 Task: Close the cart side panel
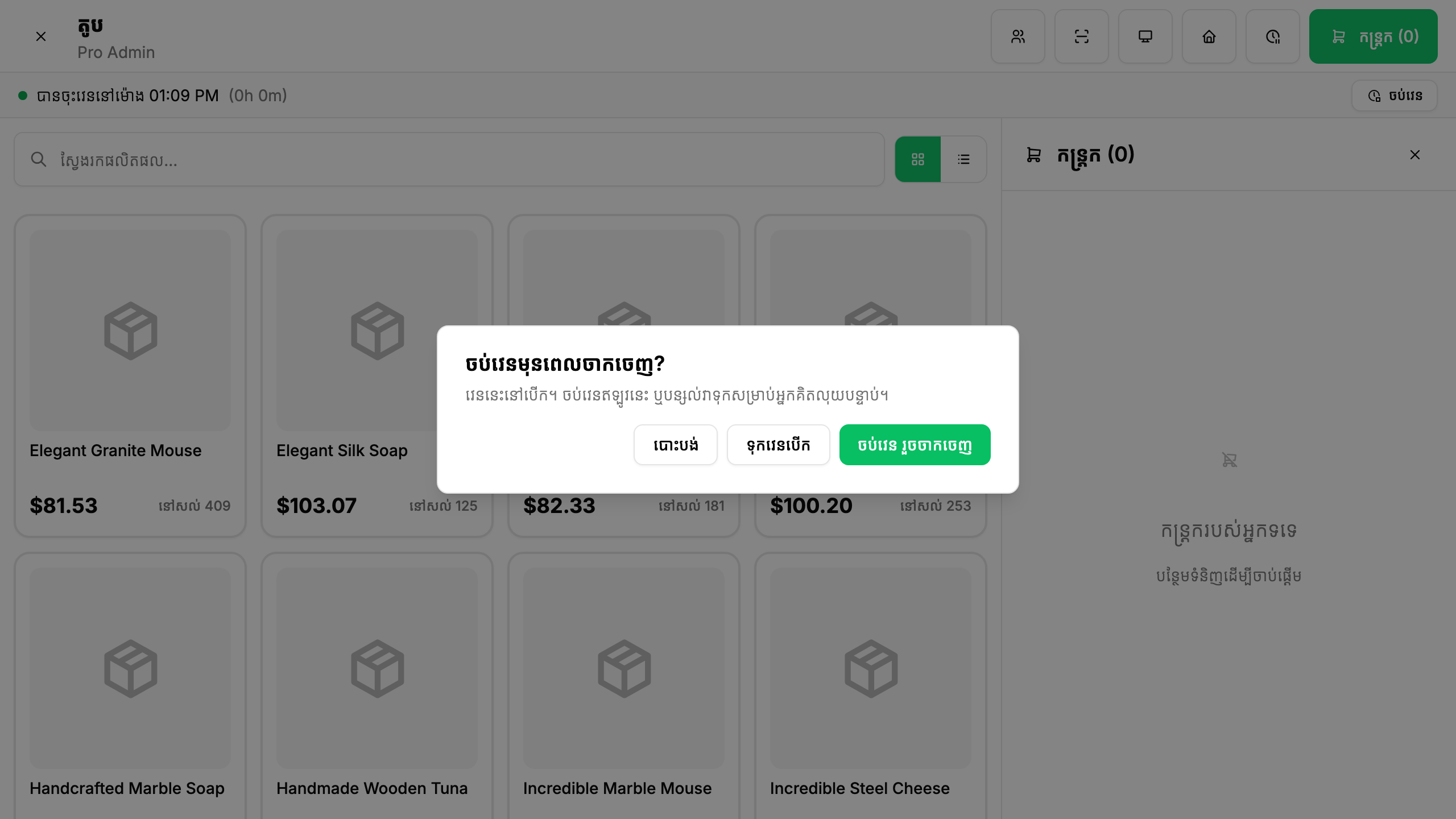click(1415, 155)
